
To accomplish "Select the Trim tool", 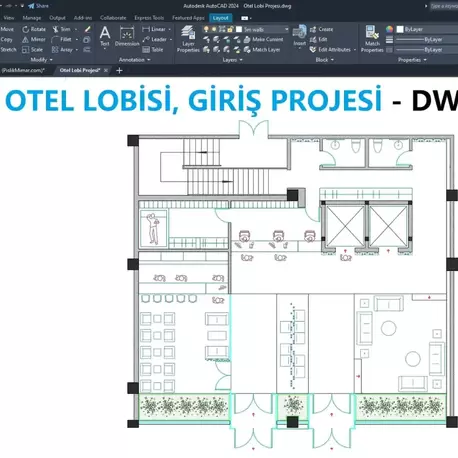I will click(x=61, y=29).
